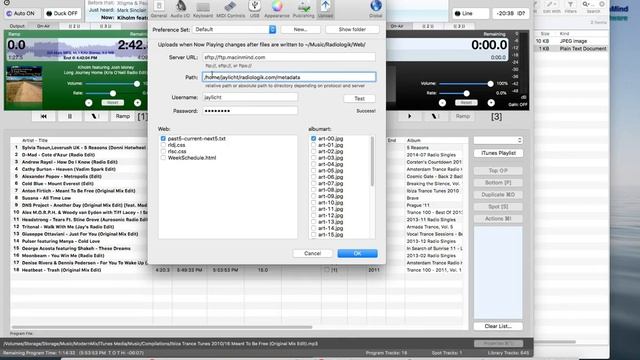Open the Appearance color wheel pane
The height and width of the screenshot is (360, 640).
[x=277, y=9]
